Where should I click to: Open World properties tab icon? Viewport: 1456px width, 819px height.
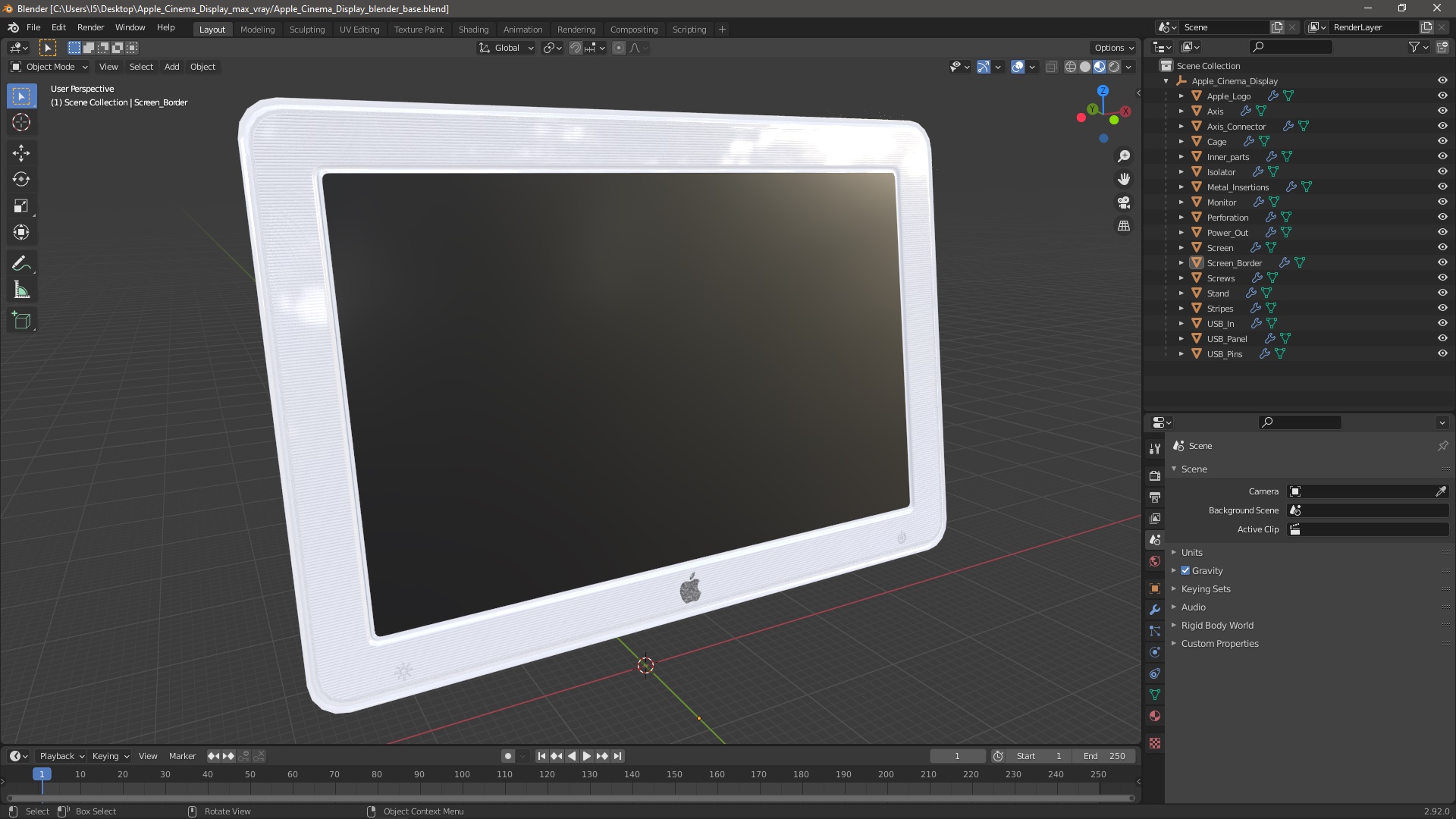pyautogui.click(x=1155, y=562)
